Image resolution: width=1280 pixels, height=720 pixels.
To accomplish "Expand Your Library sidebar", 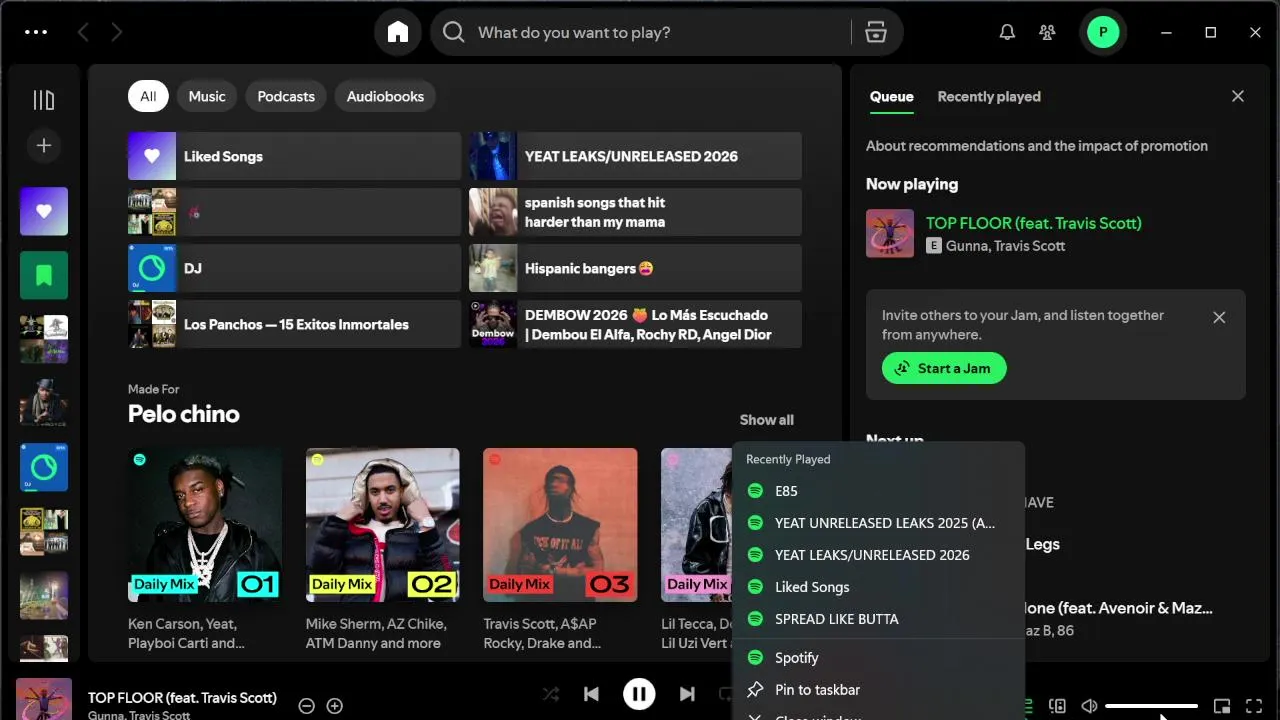I will tap(44, 100).
